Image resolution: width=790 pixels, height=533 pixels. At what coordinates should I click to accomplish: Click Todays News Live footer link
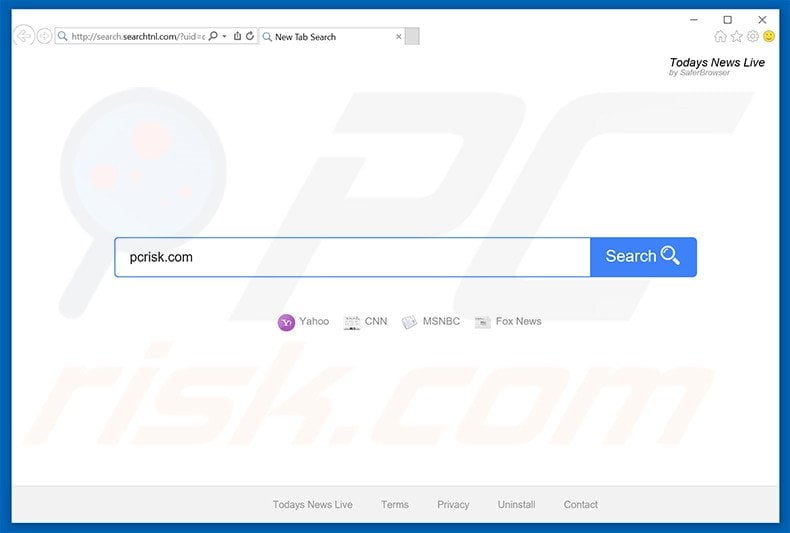pyautogui.click(x=312, y=504)
